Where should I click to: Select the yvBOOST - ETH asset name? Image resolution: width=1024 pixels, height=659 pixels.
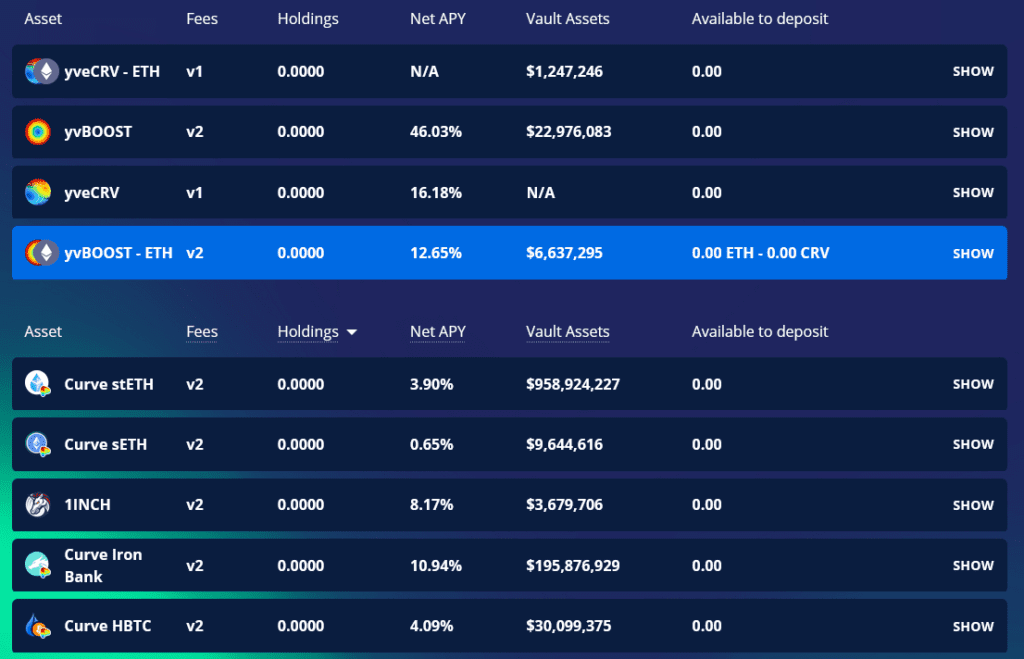(118, 253)
